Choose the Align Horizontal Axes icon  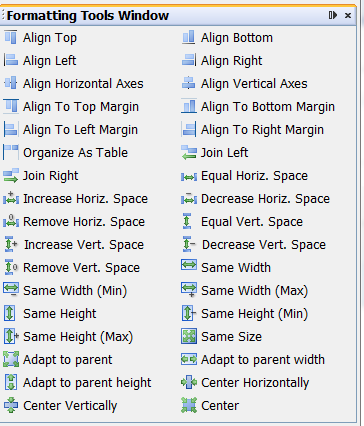11,83
